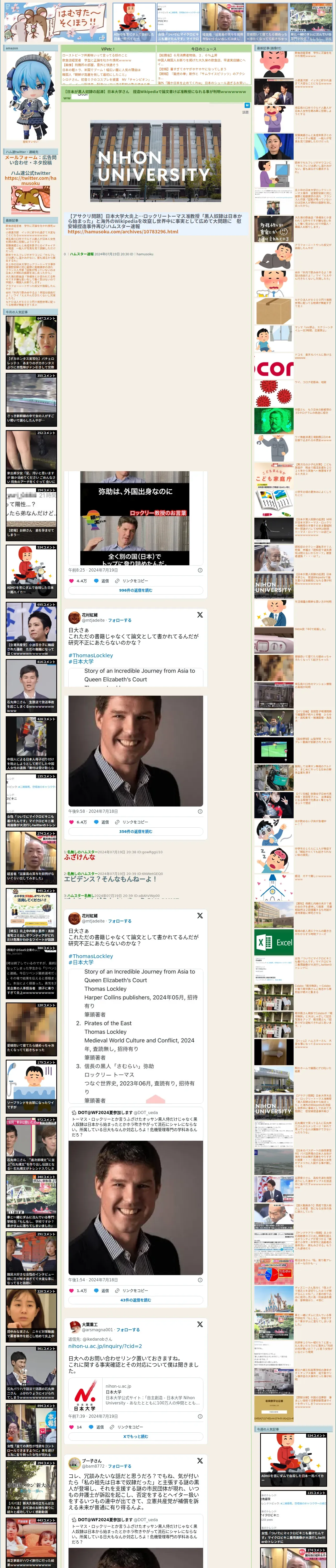Open tweet info icon beside 午後1:54 timestamp
The width and height of the screenshot is (336, 1568).
pos(200,1280)
